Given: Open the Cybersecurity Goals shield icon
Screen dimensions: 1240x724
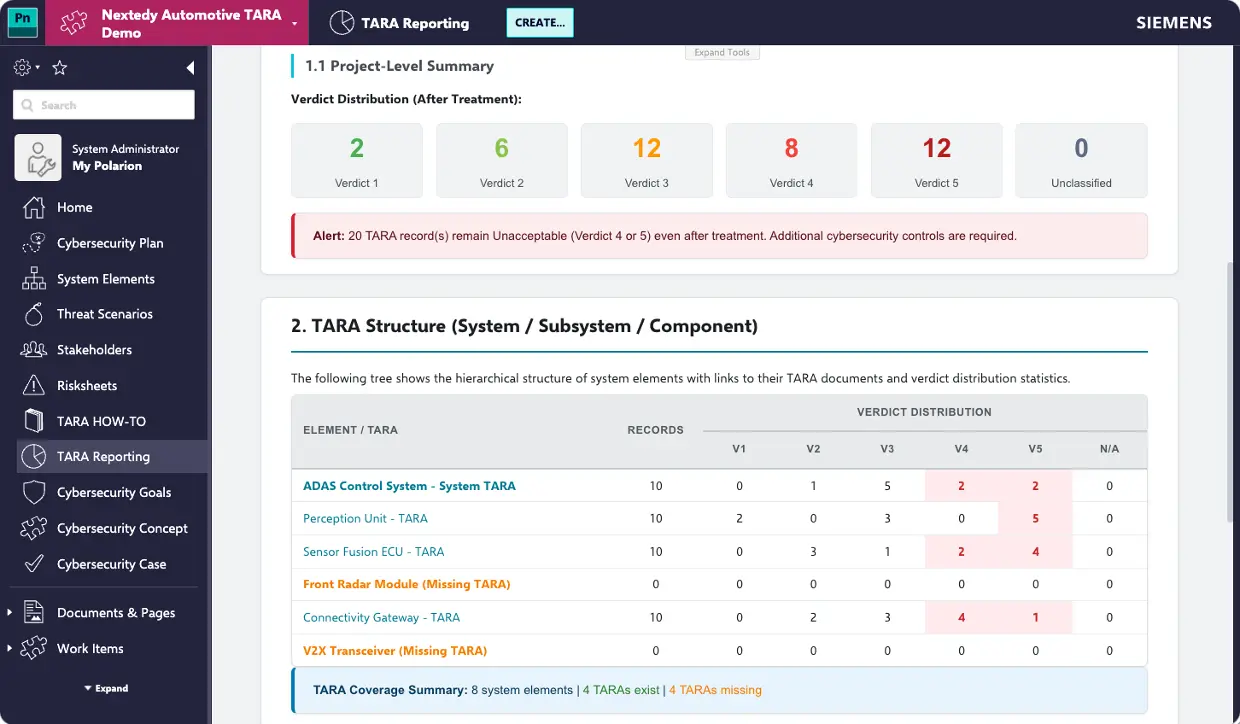Looking at the screenshot, I should [34, 492].
